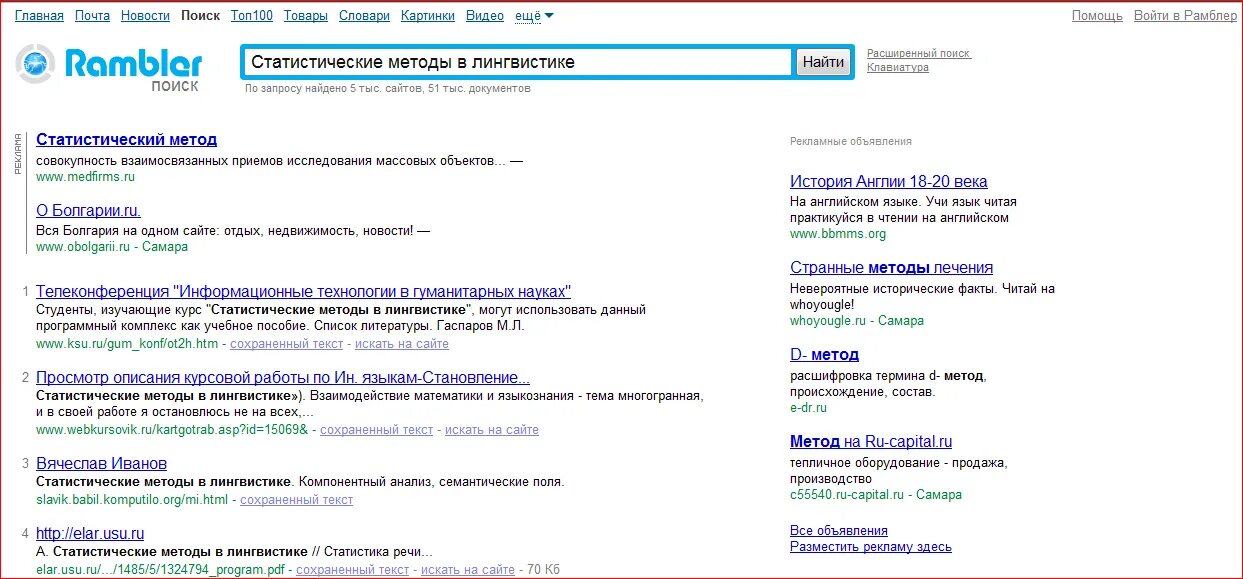Click the Помощь link

[1097, 16]
